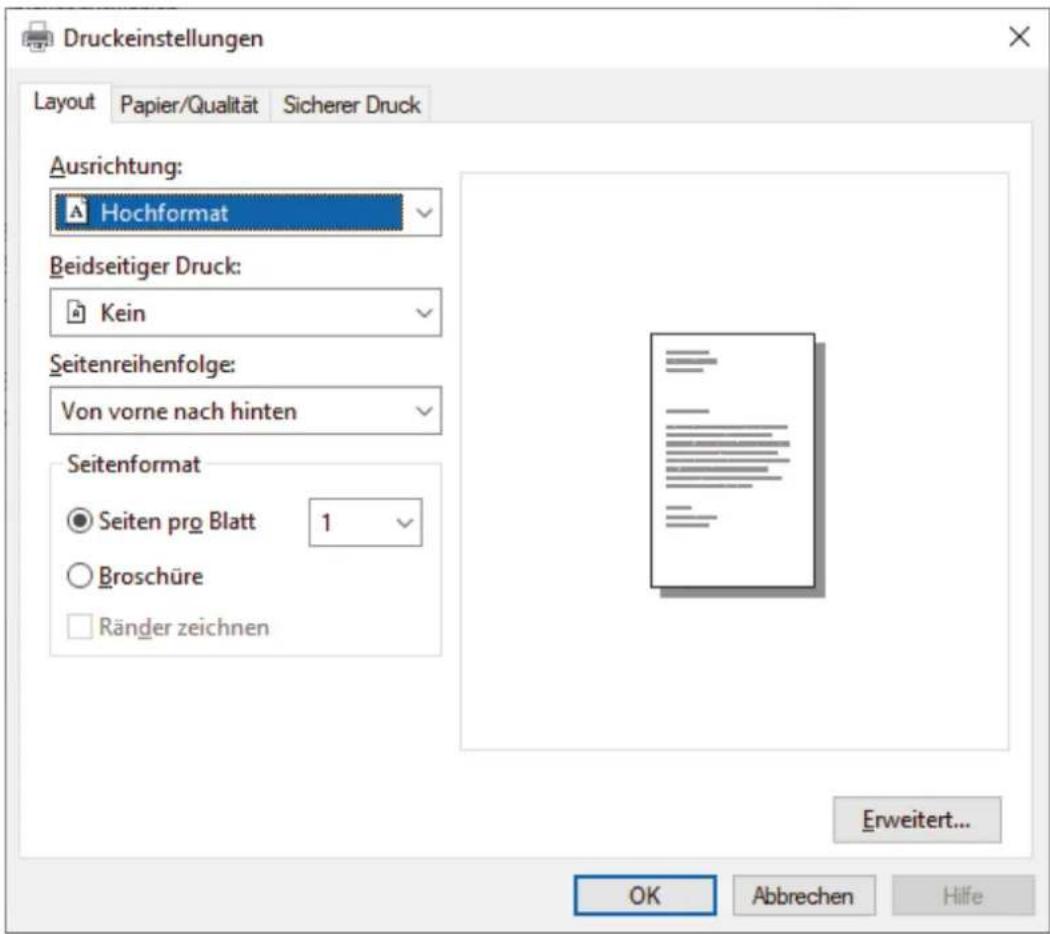Select the Broschüre radio button
1050x934 pixels.
point(80,576)
